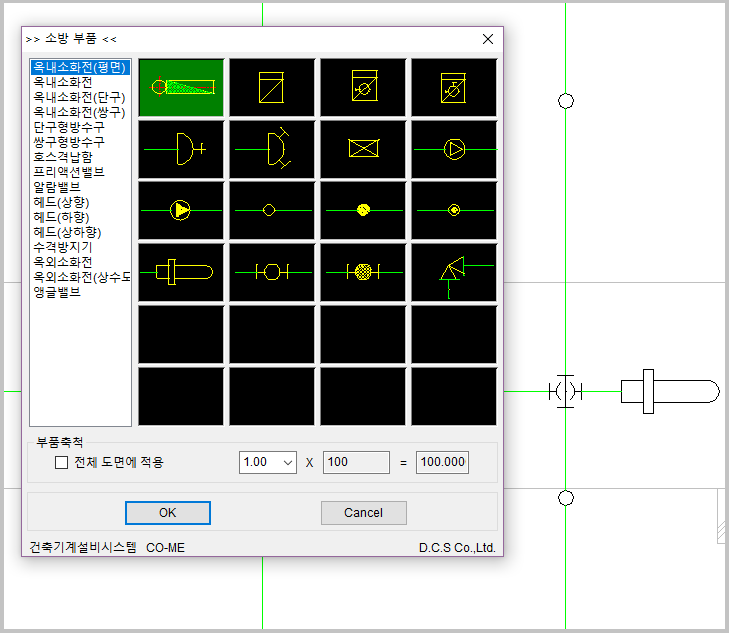This screenshot has height=633, width=729.
Task: Select the 옥내소화전(평면) symbol thumbnail highlighted green
Action: 181,87
